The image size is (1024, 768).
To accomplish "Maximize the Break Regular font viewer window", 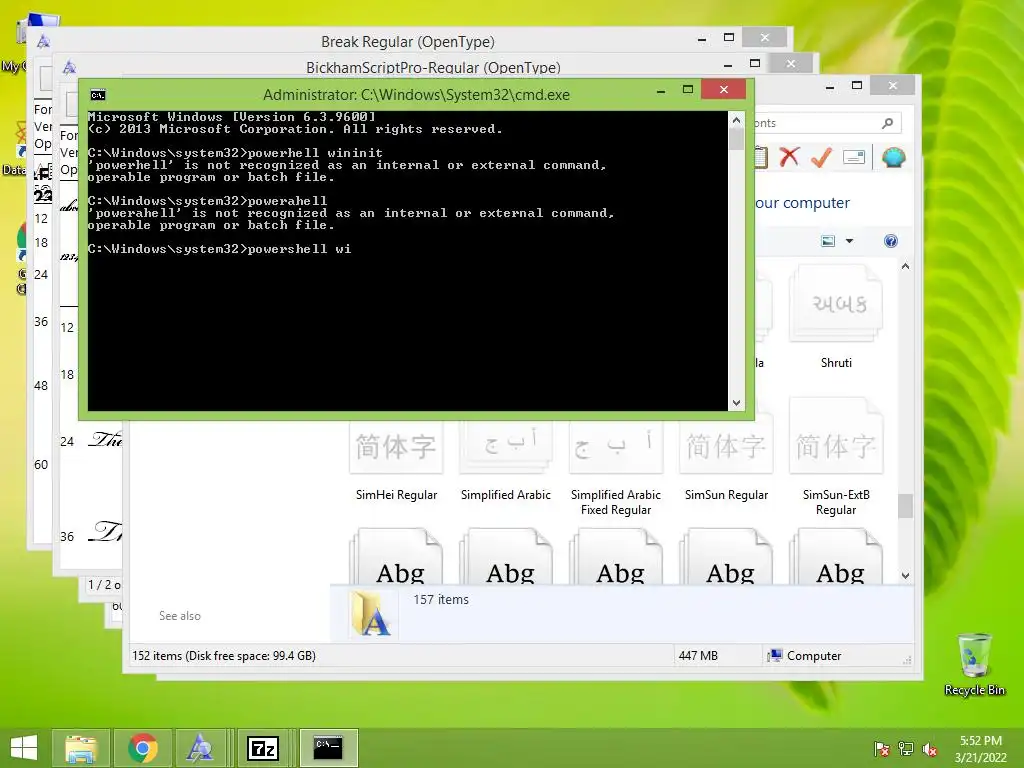I will click(x=729, y=38).
